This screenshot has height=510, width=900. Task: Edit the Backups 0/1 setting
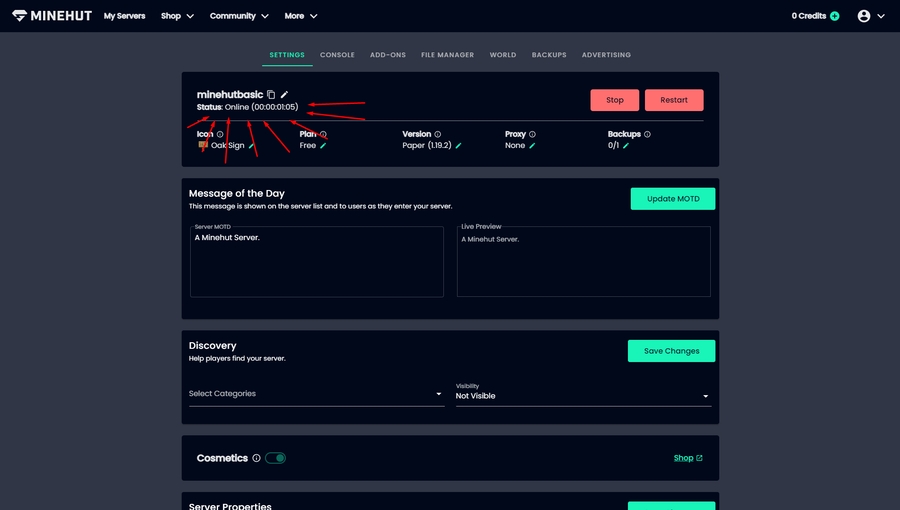point(626,146)
